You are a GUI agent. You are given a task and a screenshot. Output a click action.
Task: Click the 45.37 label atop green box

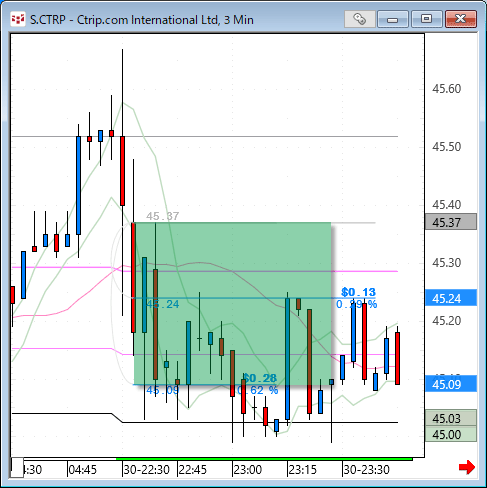click(x=162, y=216)
